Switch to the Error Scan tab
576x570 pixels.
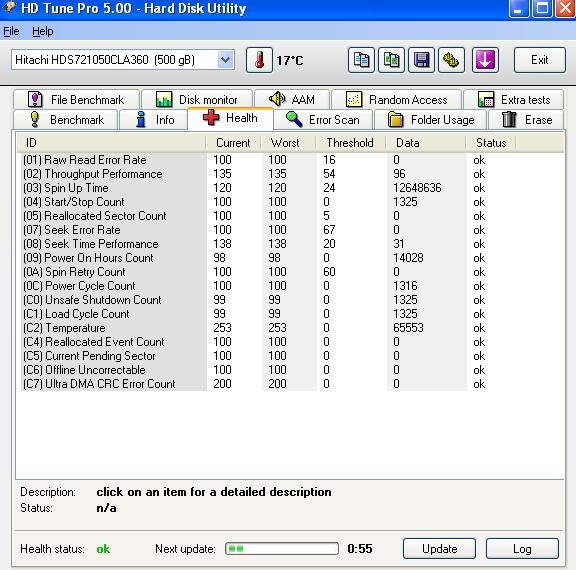point(323,120)
